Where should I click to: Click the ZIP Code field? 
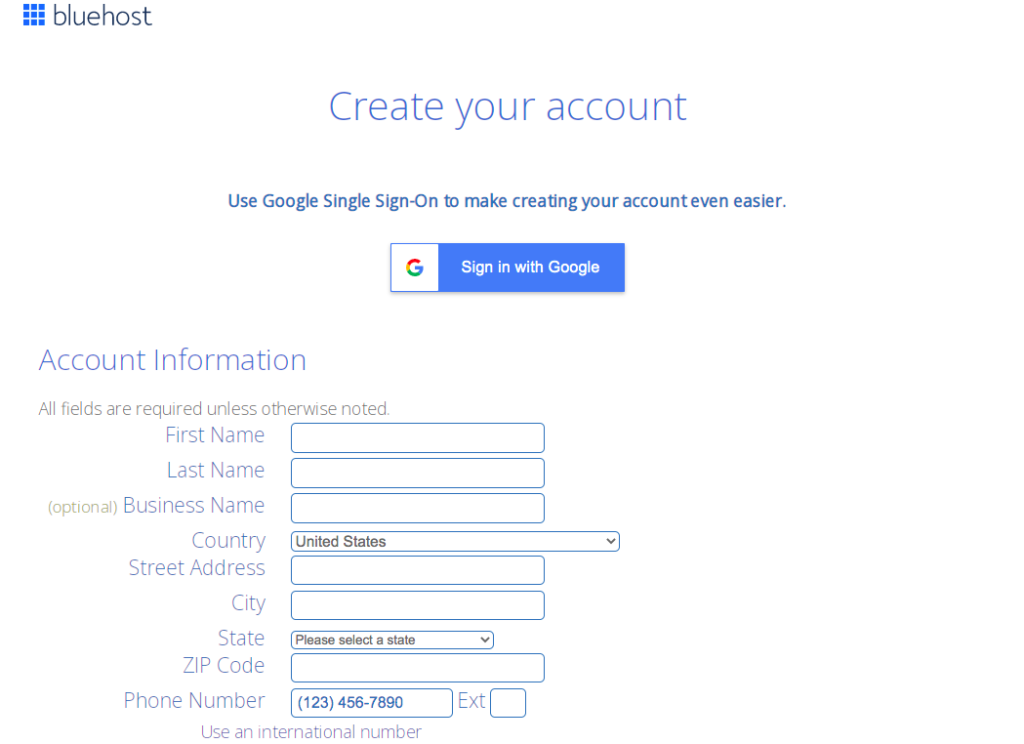[x=418, y=668]
